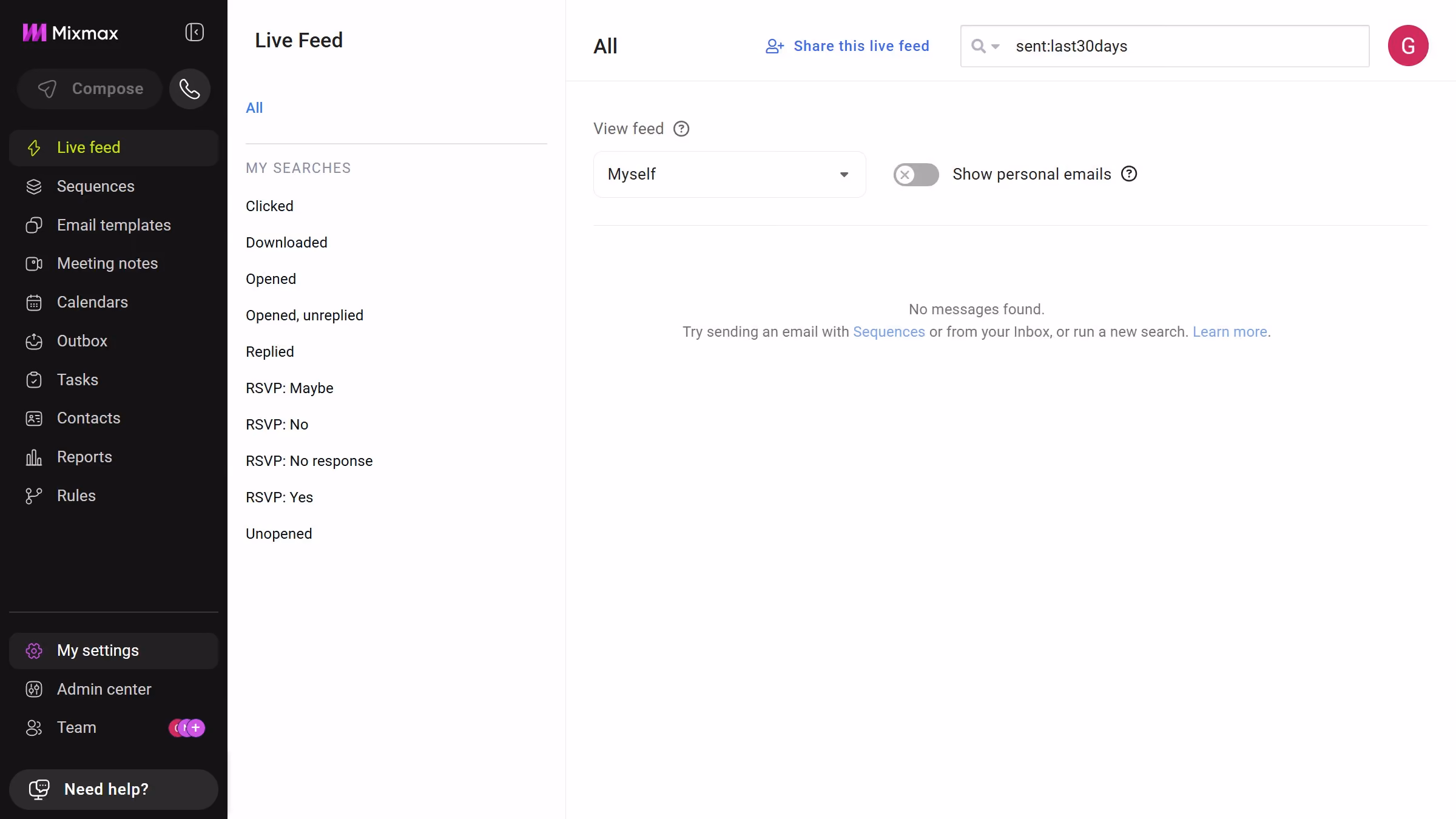Open Calendars from the sidebar
The width and height of the screenshot is (1456, 819).
coord(113,303)
